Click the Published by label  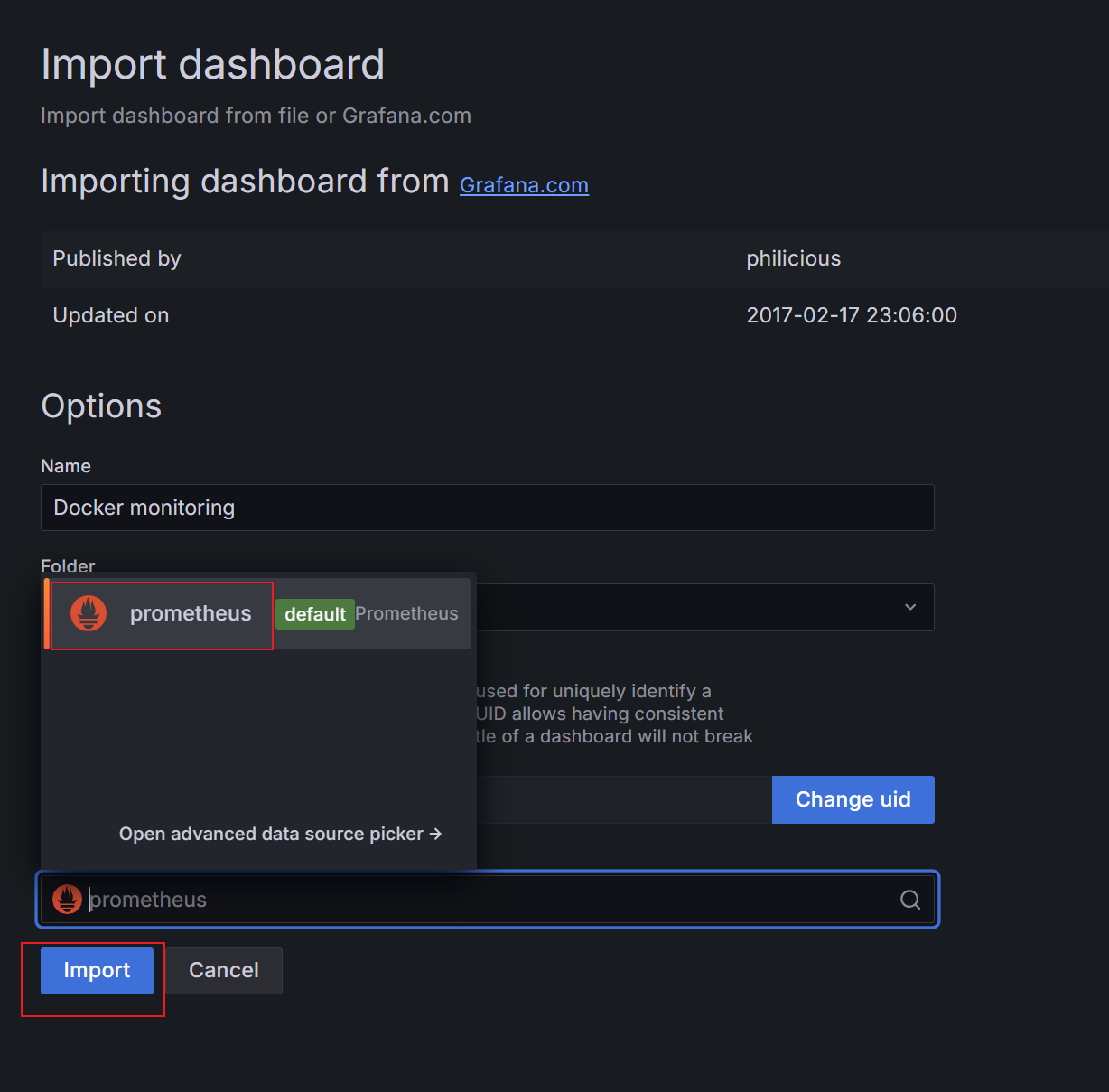116,258
